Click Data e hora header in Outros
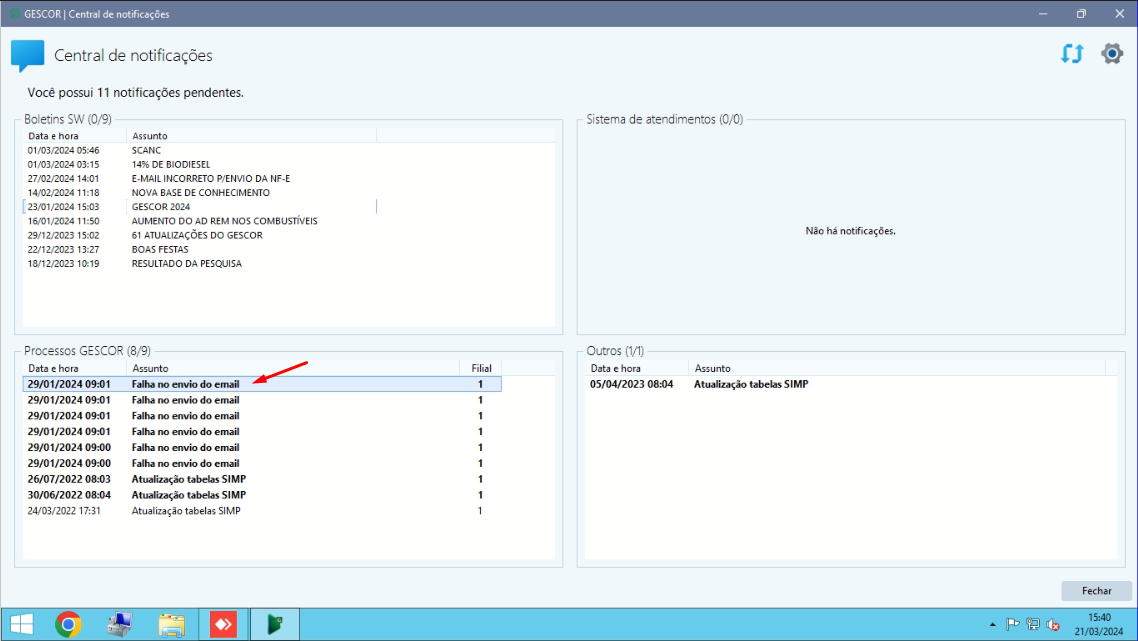Screen dimensions: 1138x641 637,368
